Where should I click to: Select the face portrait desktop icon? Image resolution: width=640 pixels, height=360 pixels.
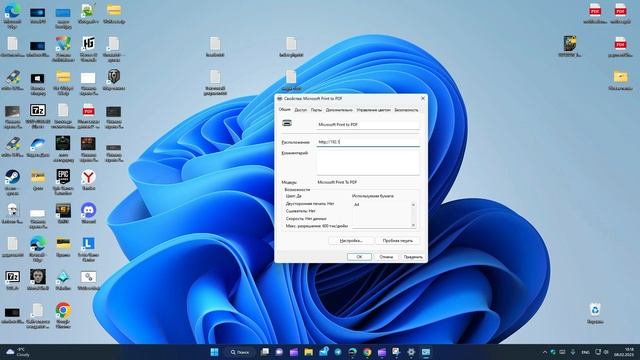38,280
